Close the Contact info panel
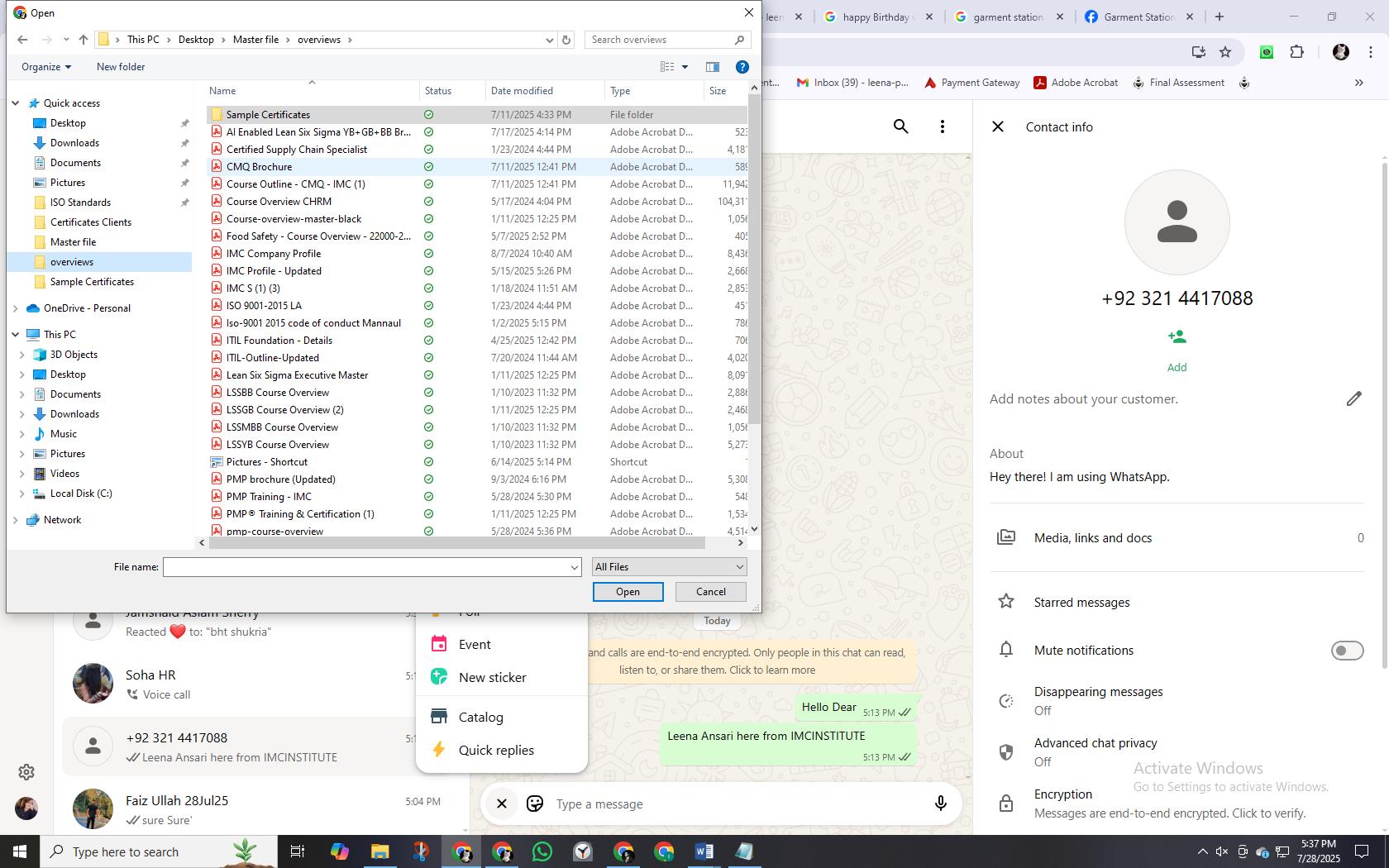 [998, 126]
